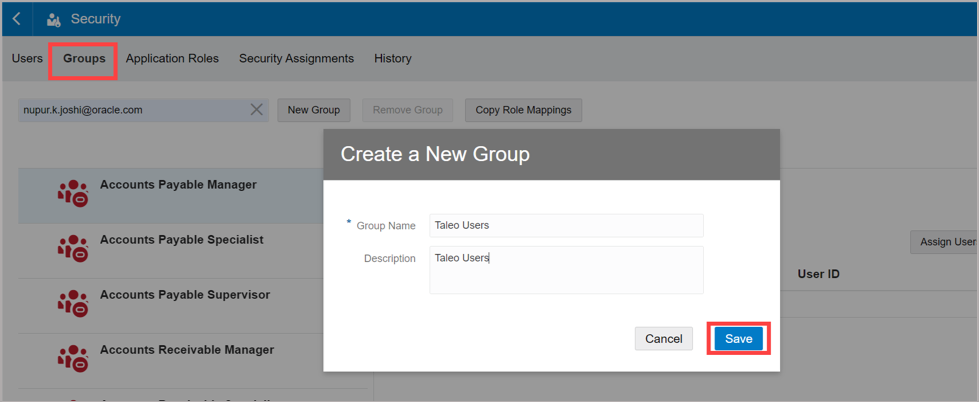View the History tab
This screenshot has height=402, width=979.
coord(393,59)
